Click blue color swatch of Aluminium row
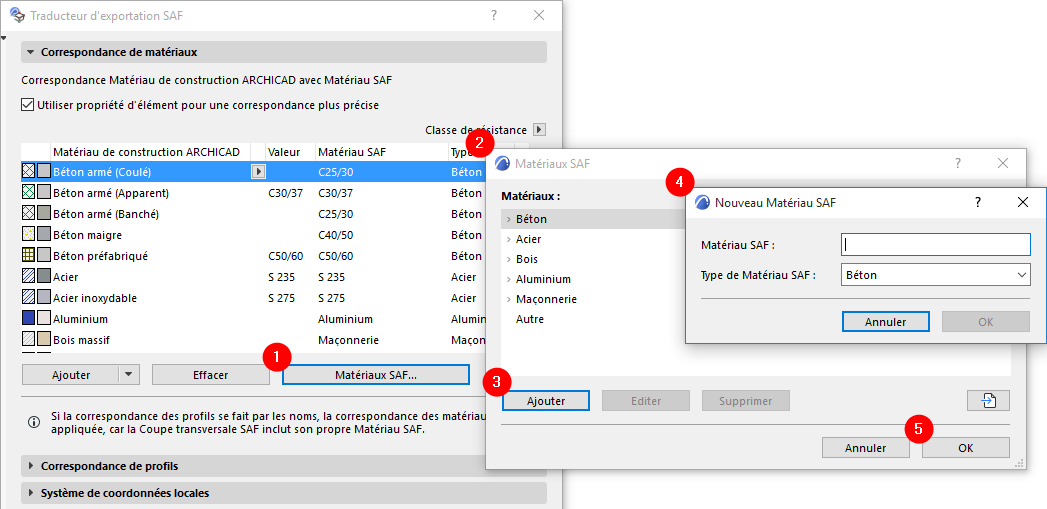Image resolution: width=1047 pixels, height=509 pixels. coord(29,319)
